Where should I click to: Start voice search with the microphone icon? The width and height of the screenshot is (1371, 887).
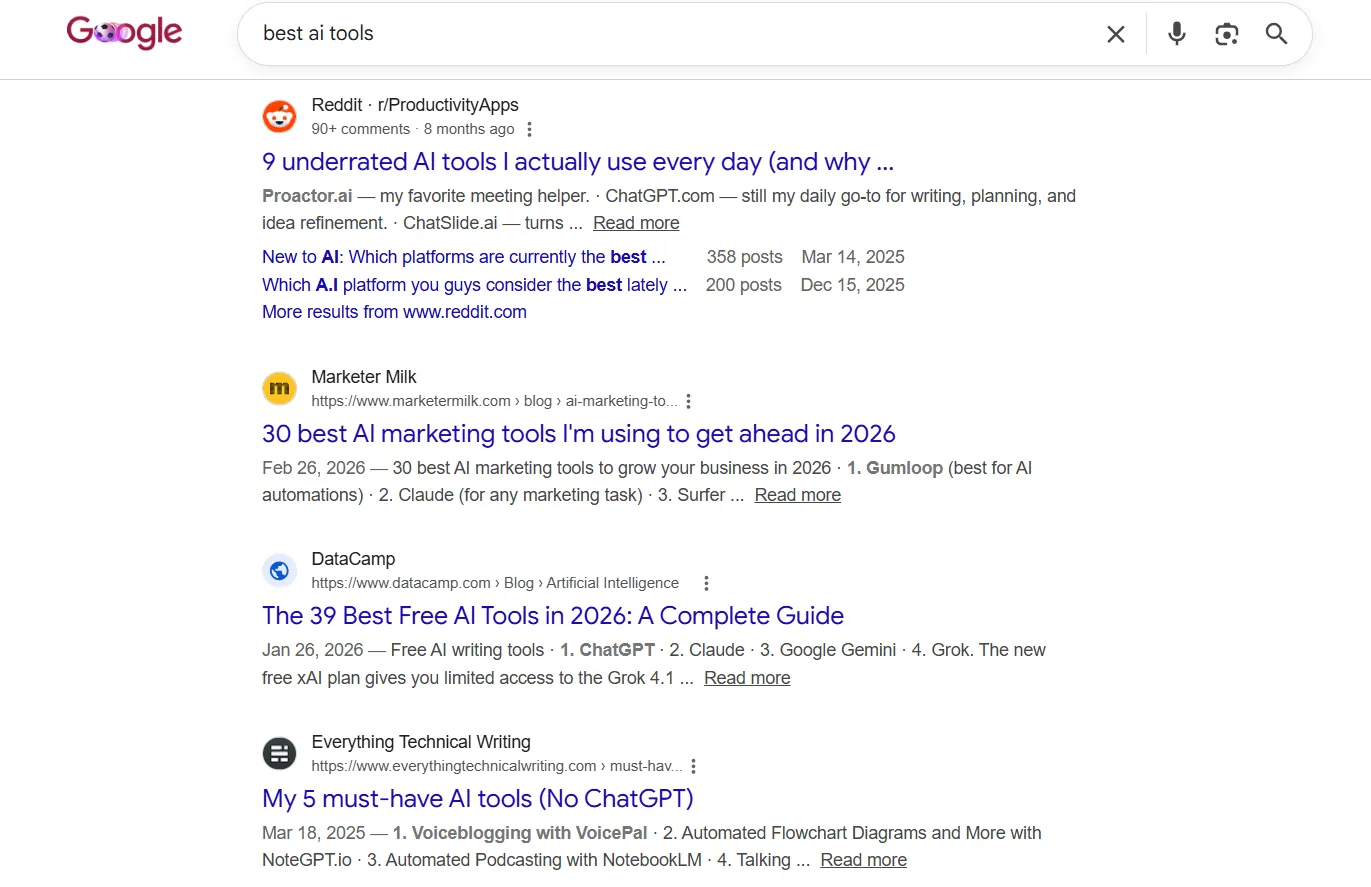(1177, 34)
